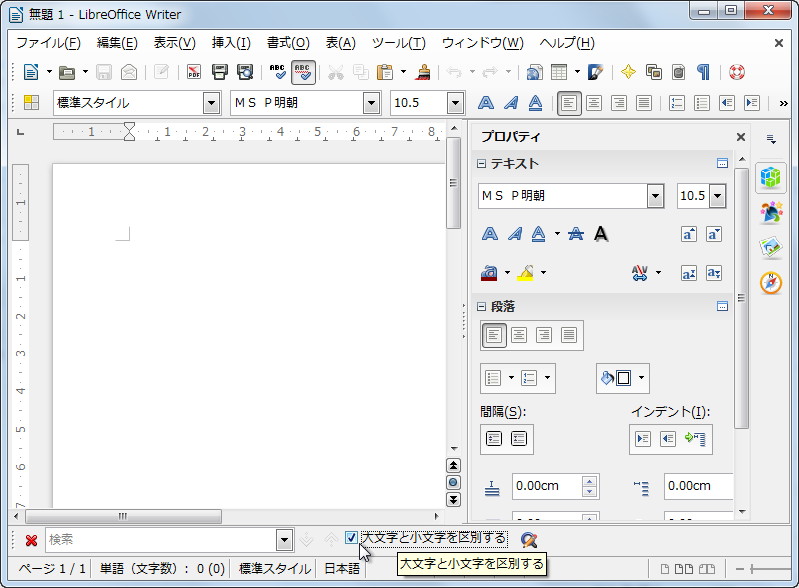Show draw functions toolbar
Viewport: 799px width, 588px height.
(595, 72)
